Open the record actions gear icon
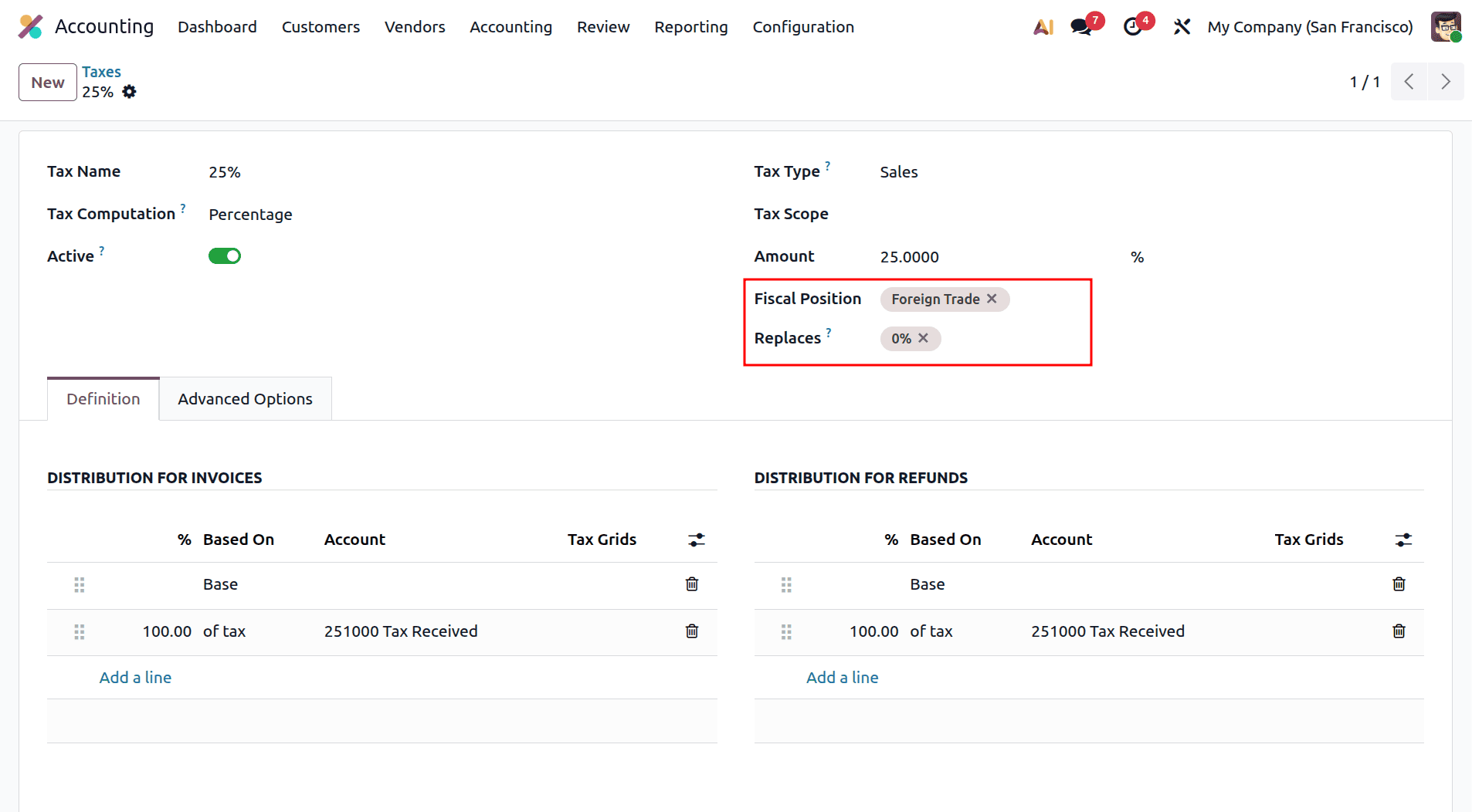Image resolution: width=1472 pixels, height=812 pixels. tap(129, 92)
